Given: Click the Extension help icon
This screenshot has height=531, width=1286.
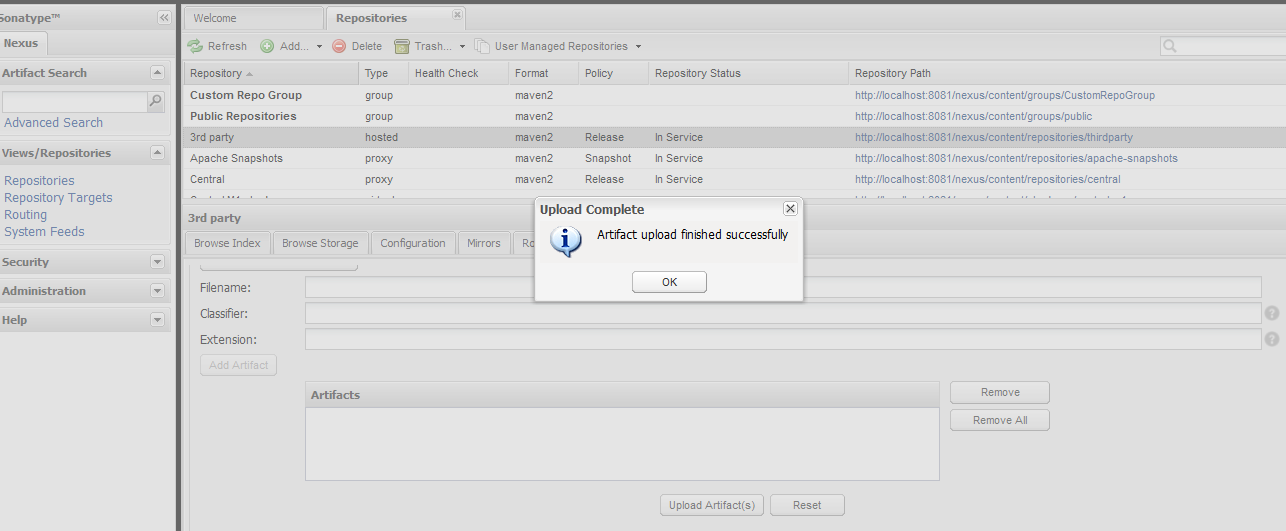Looking at the screenshot, I should (1272, 339).
